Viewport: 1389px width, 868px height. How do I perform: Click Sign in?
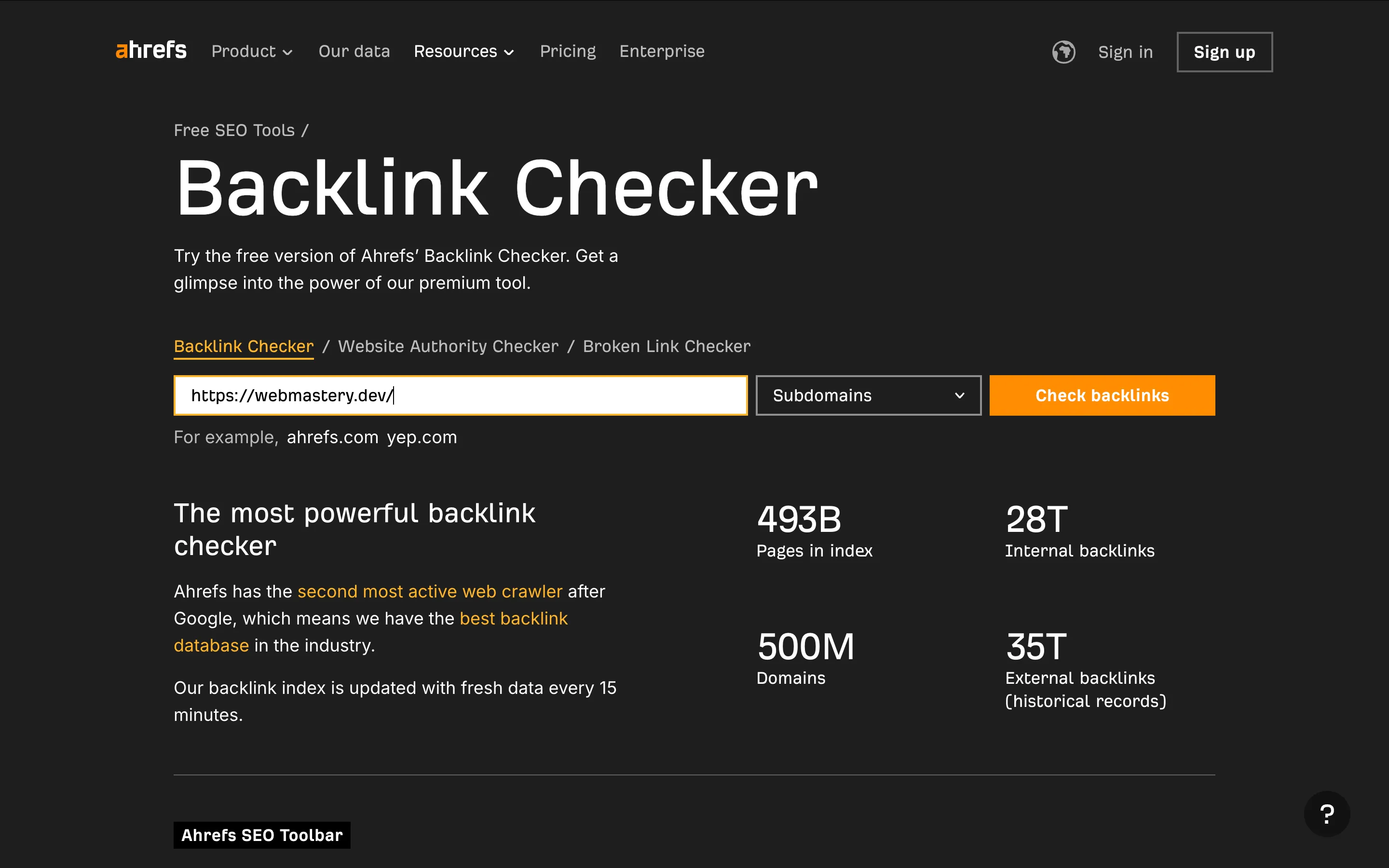click(x=1125, y=52)
